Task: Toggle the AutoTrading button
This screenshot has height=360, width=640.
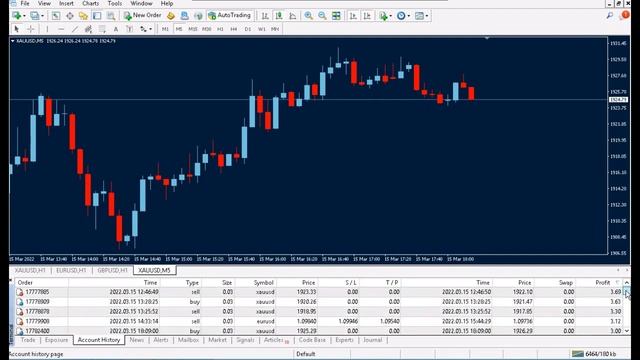Action: [x=229, y=16]
